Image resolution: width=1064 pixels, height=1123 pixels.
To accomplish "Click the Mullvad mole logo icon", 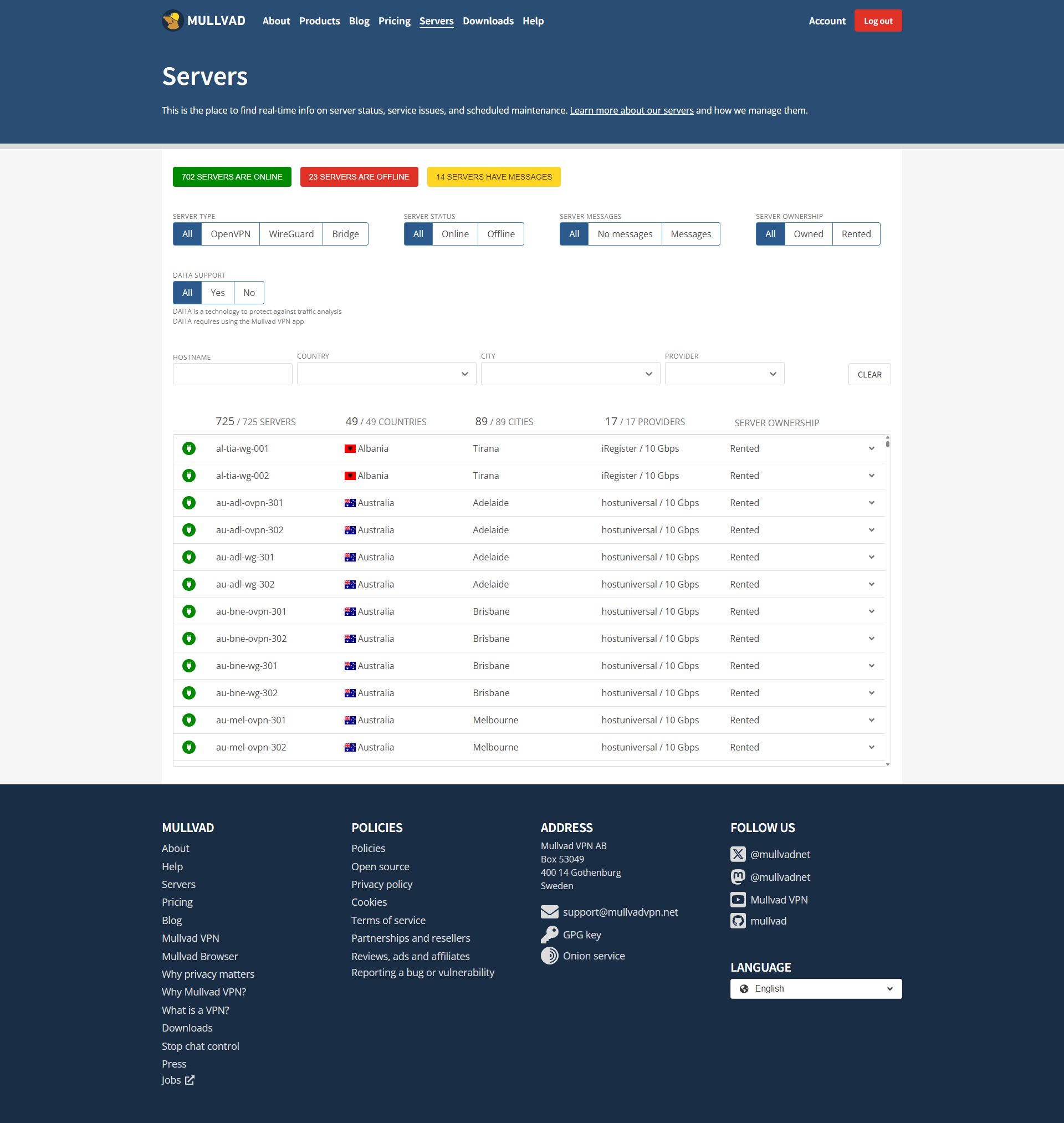I will pyautogui.click(x=172, y=21).
